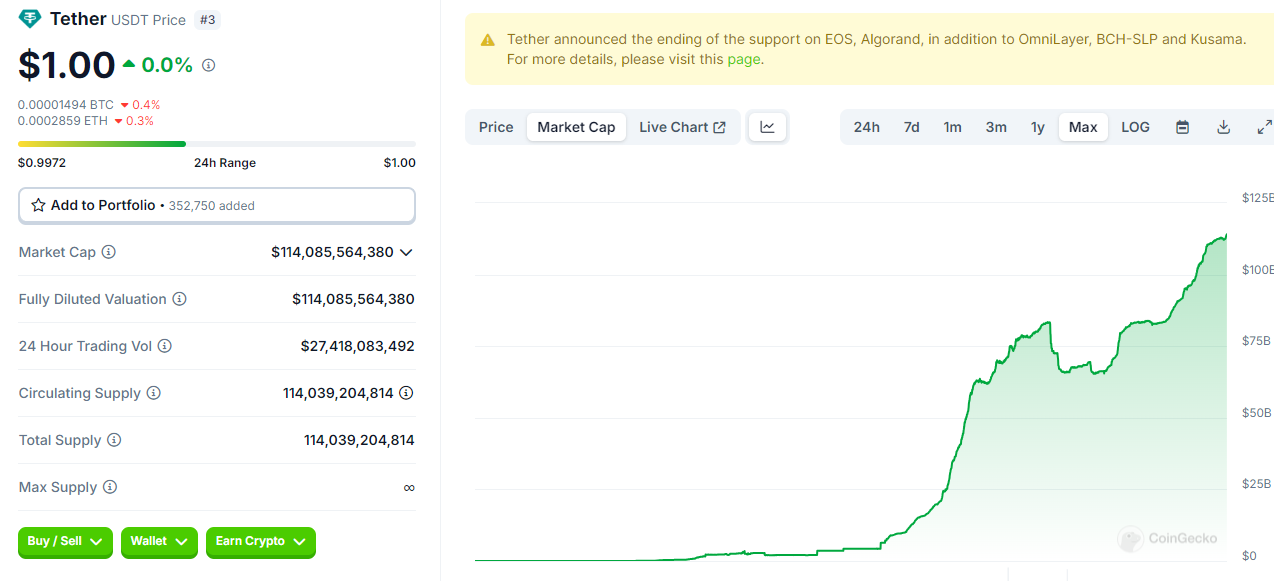Expand the Market Cap value chevron

pyautogui.click(x=406, y=252)
